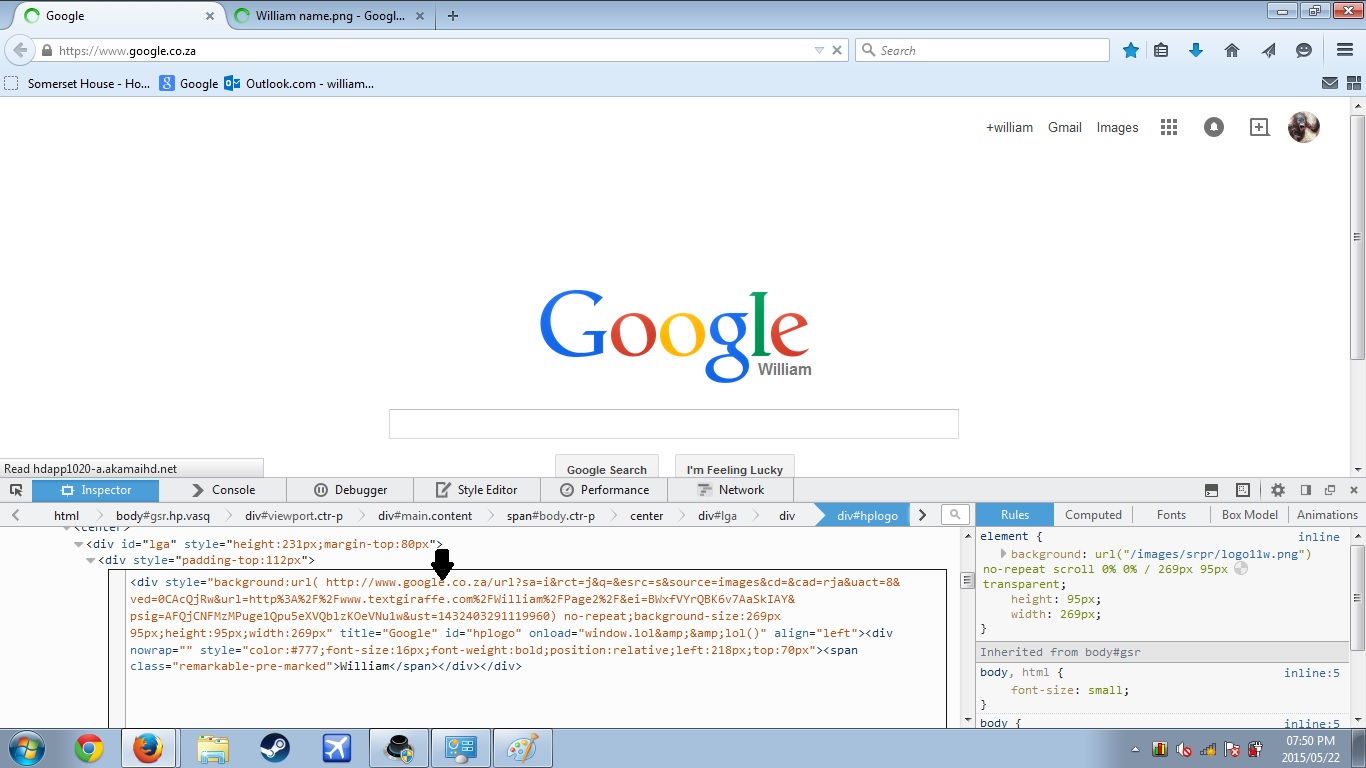Screen dimensions: 1366x768
Task: Toggle the devtools split console icon
Action: (1211, 490)
